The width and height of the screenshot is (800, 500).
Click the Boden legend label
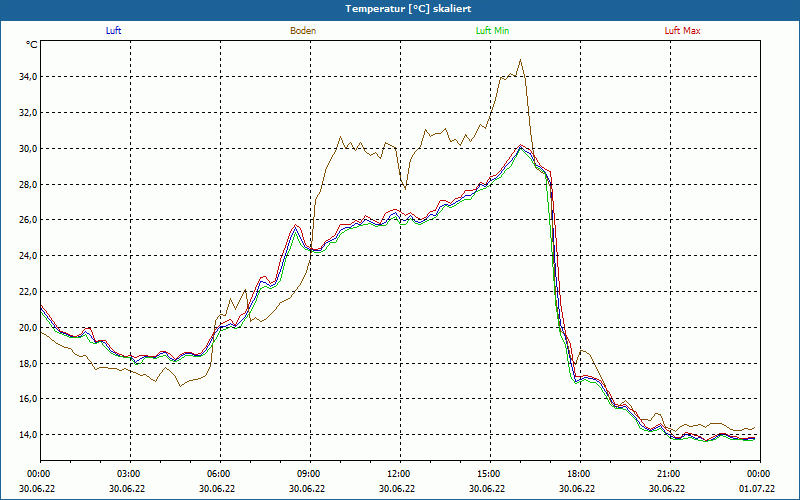click(303, 31)
